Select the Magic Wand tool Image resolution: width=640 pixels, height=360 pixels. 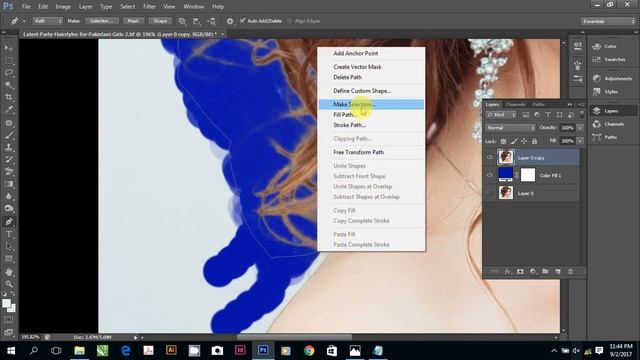pos(9,85)
